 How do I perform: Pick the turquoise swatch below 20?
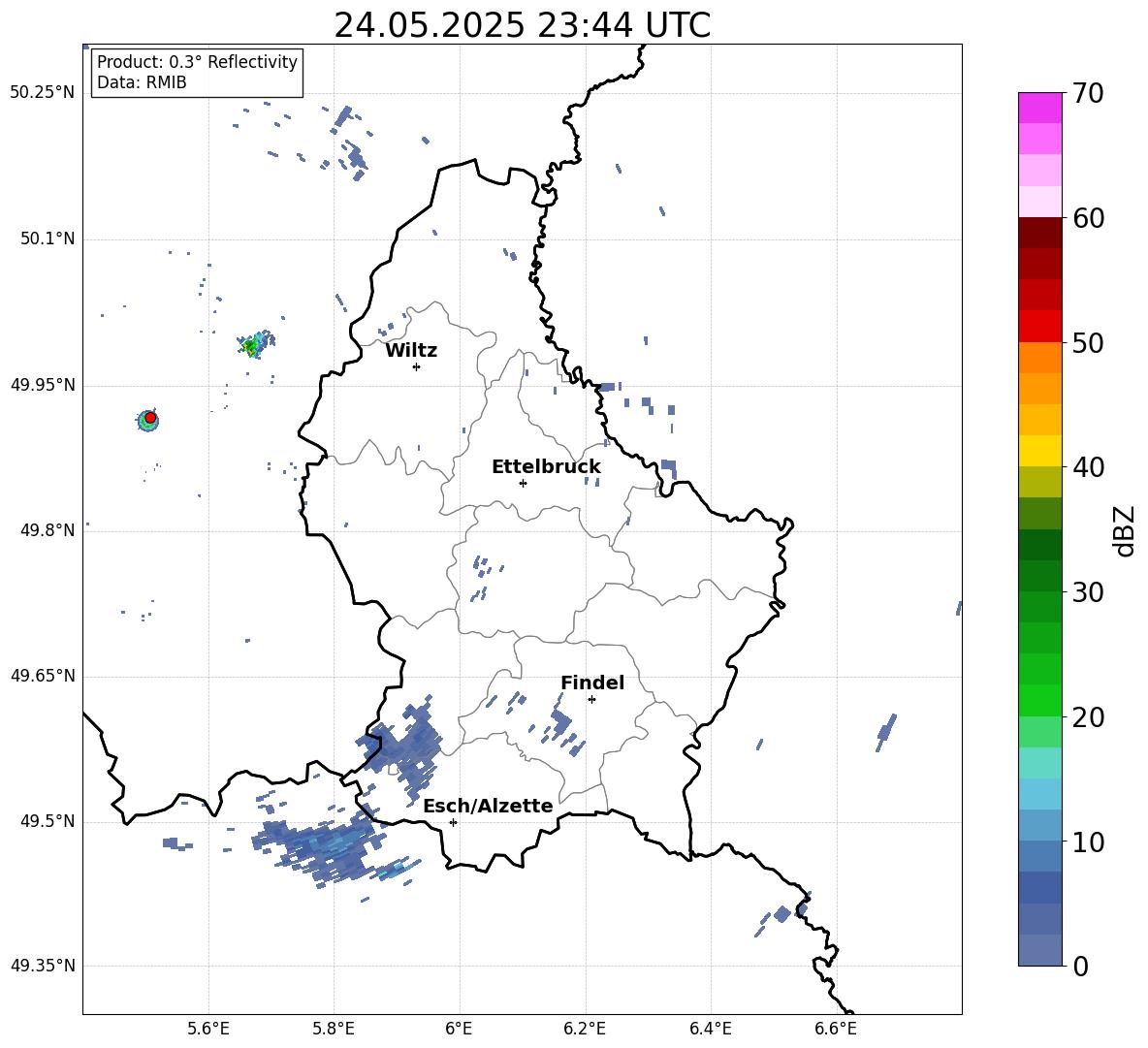pyautogui.click(x=1039, y=763)
